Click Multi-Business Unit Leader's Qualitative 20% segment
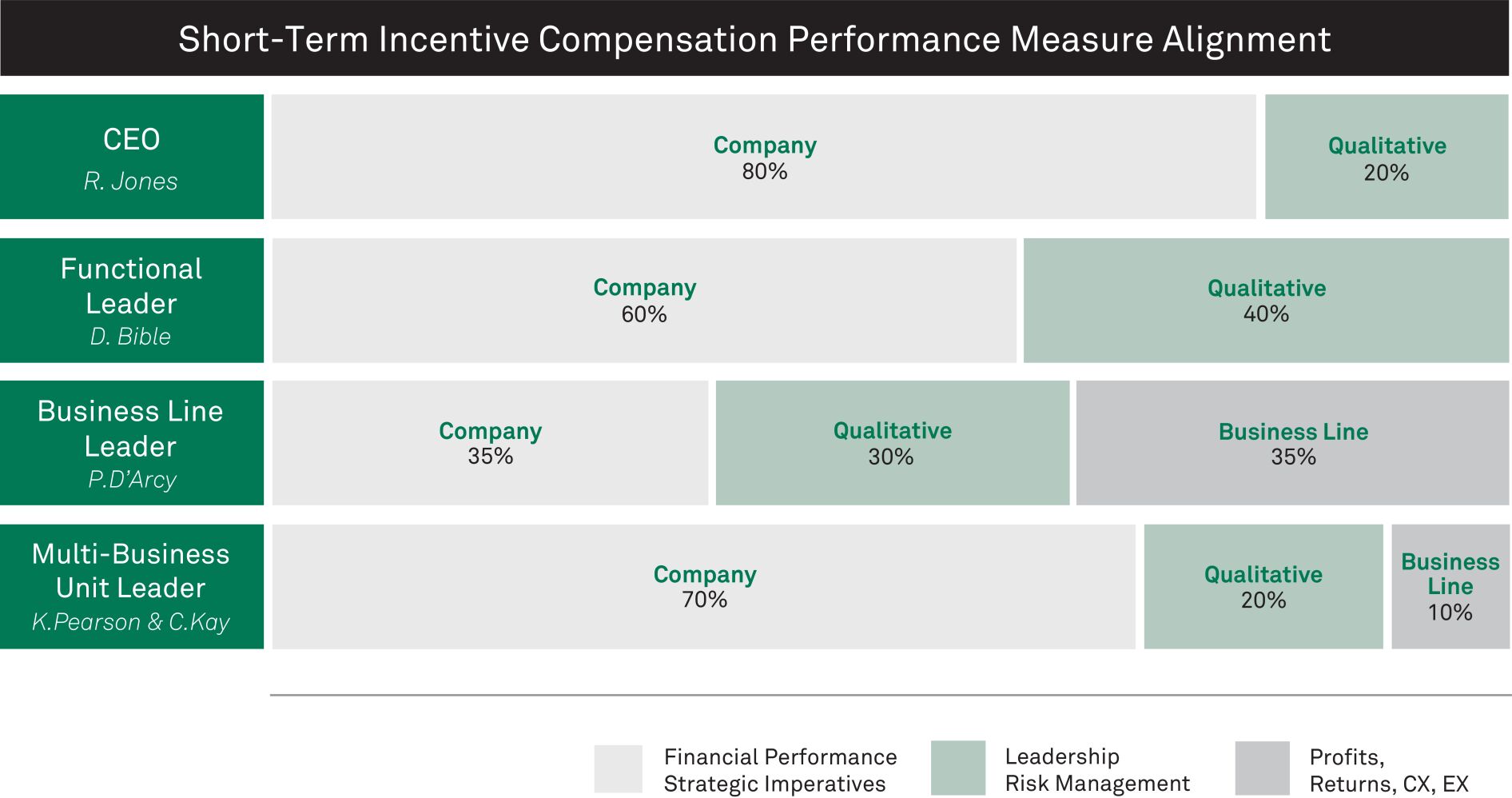 (1263, 586)
